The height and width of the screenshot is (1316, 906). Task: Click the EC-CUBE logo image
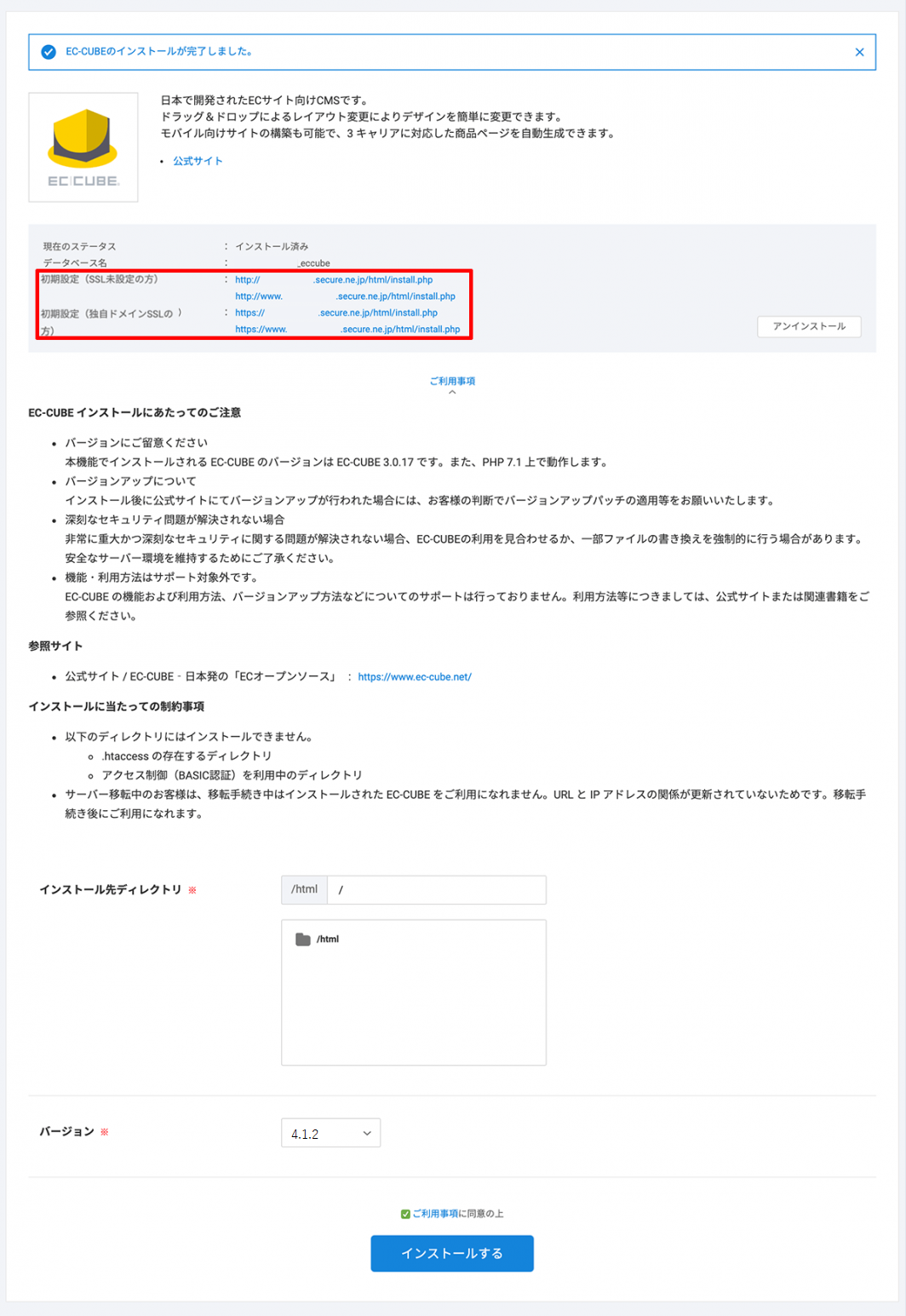(83, 147)
